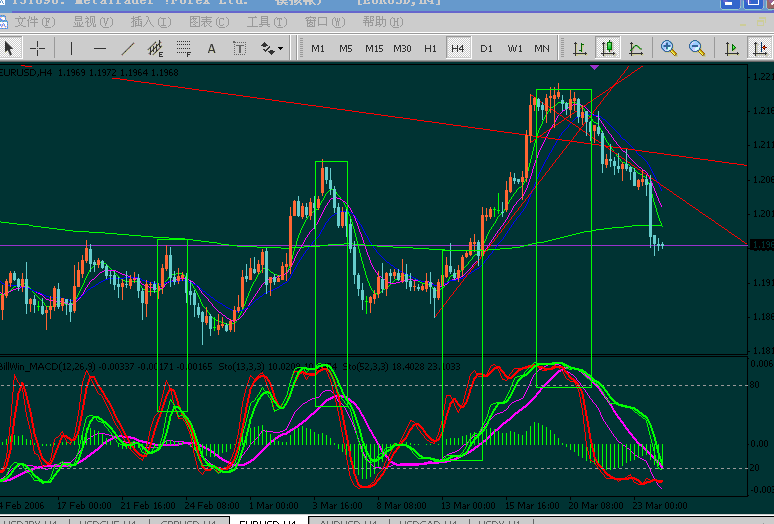Toggle Chart Shift from right border
Image resolution: width=774 pixels, height=524 pixels.
[x=760, y=48]
